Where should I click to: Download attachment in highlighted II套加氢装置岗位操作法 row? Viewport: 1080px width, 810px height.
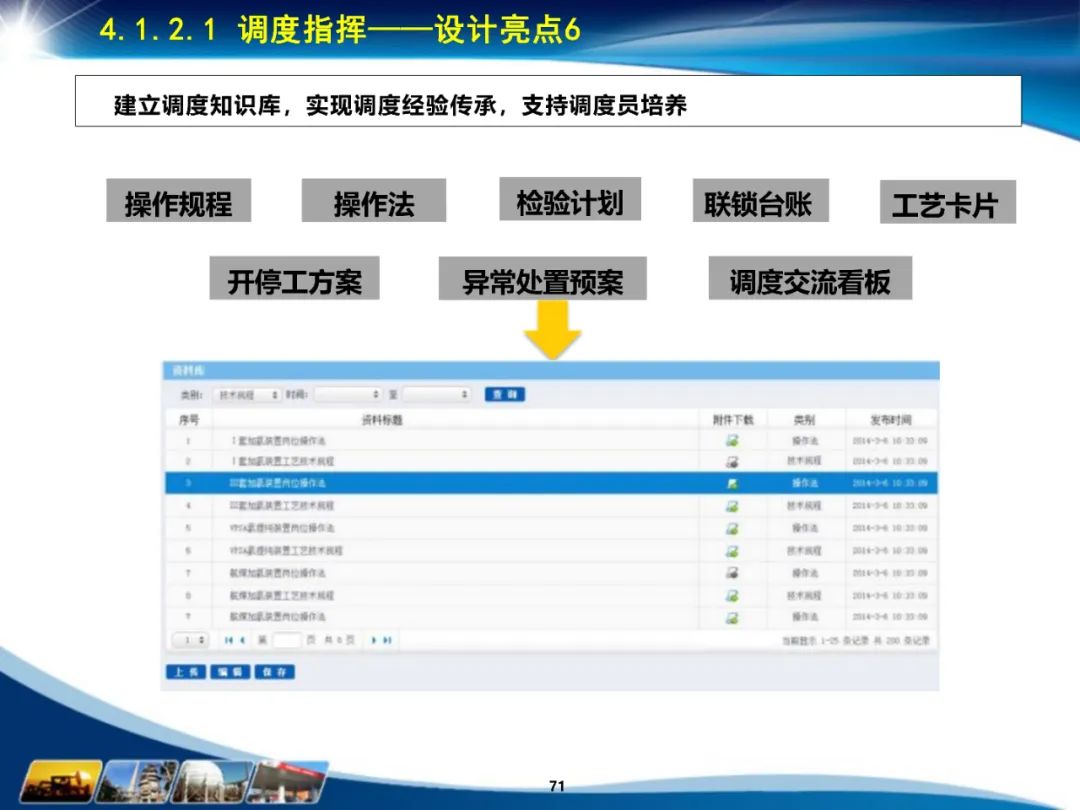point(732,484)
